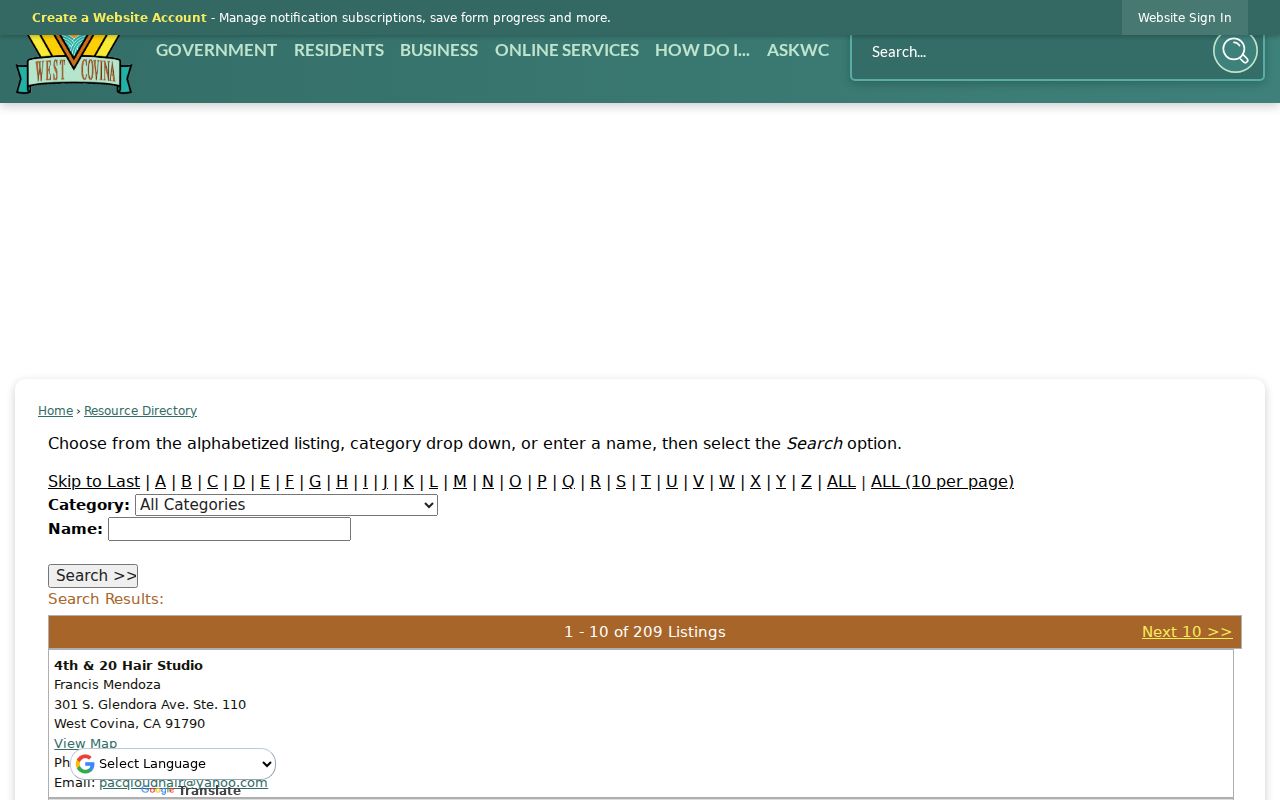
Task: Filter listings by letter Z
Action: [807, 482]
